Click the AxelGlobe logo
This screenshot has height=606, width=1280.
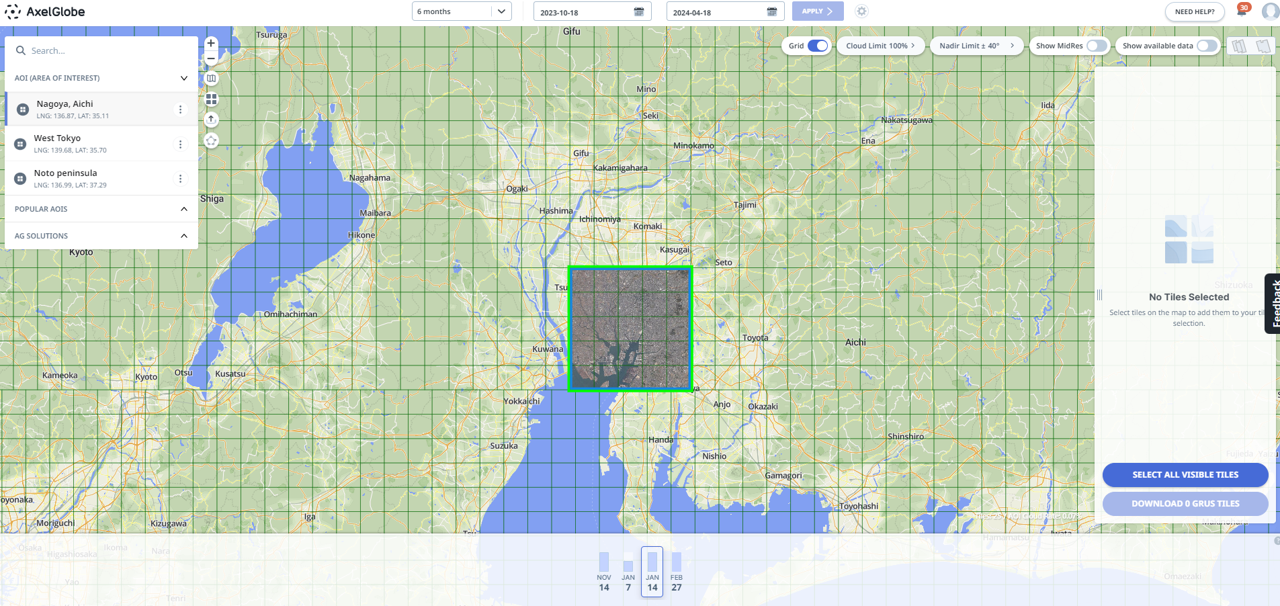tap(45, 12)
